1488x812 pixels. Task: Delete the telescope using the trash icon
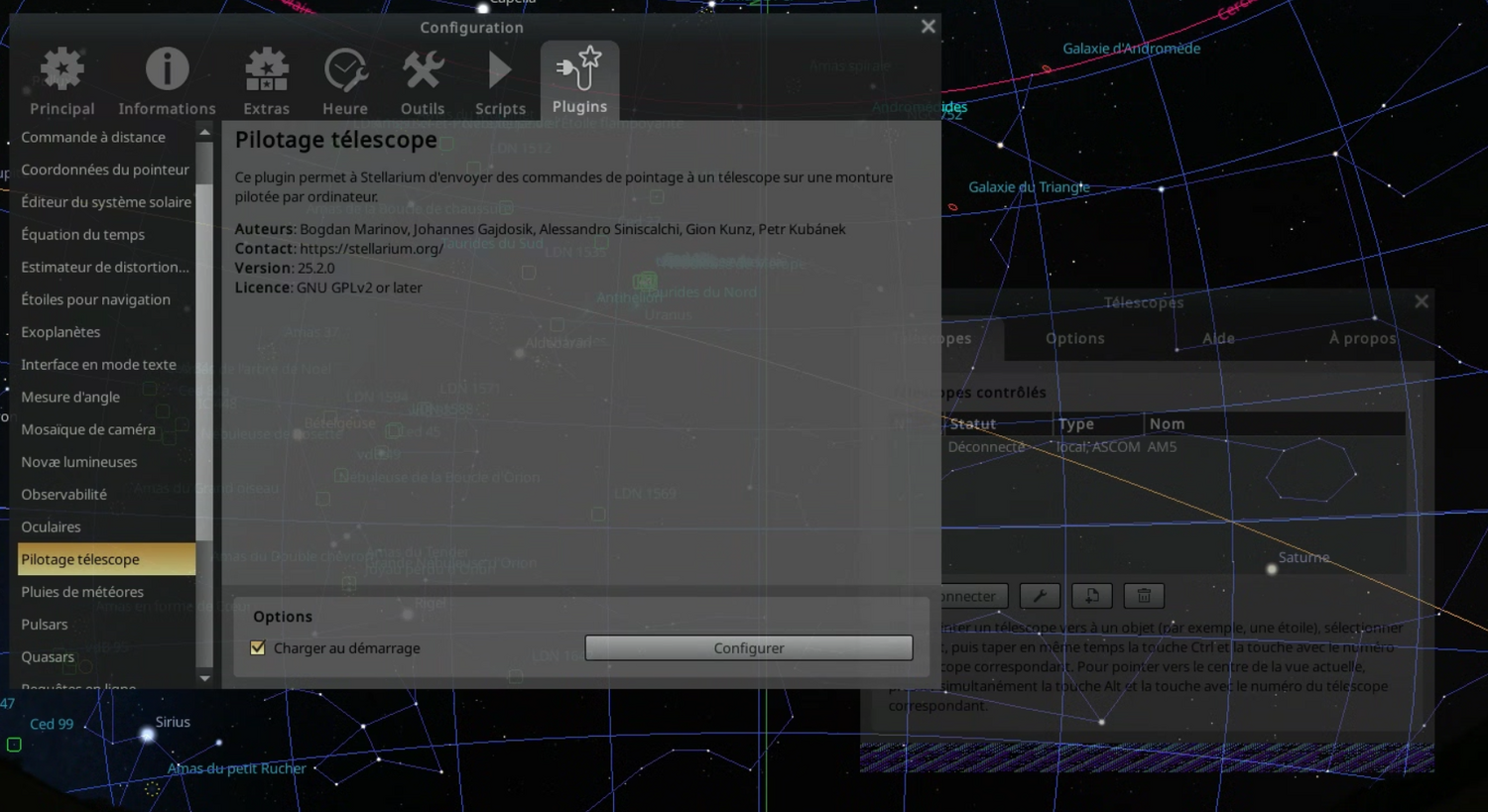[x=1144, y=595]
